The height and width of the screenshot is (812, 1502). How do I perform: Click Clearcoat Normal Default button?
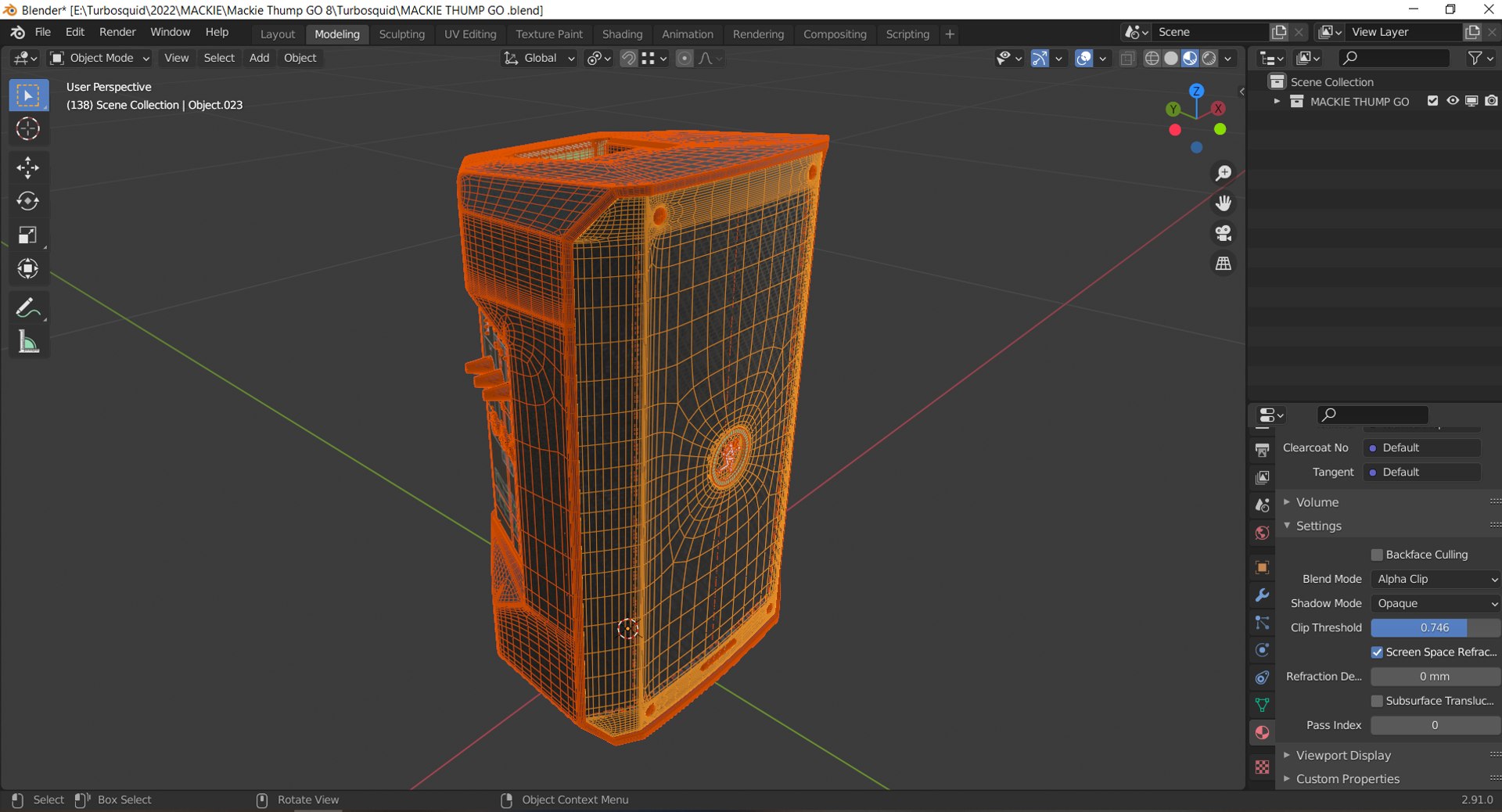1422,447
